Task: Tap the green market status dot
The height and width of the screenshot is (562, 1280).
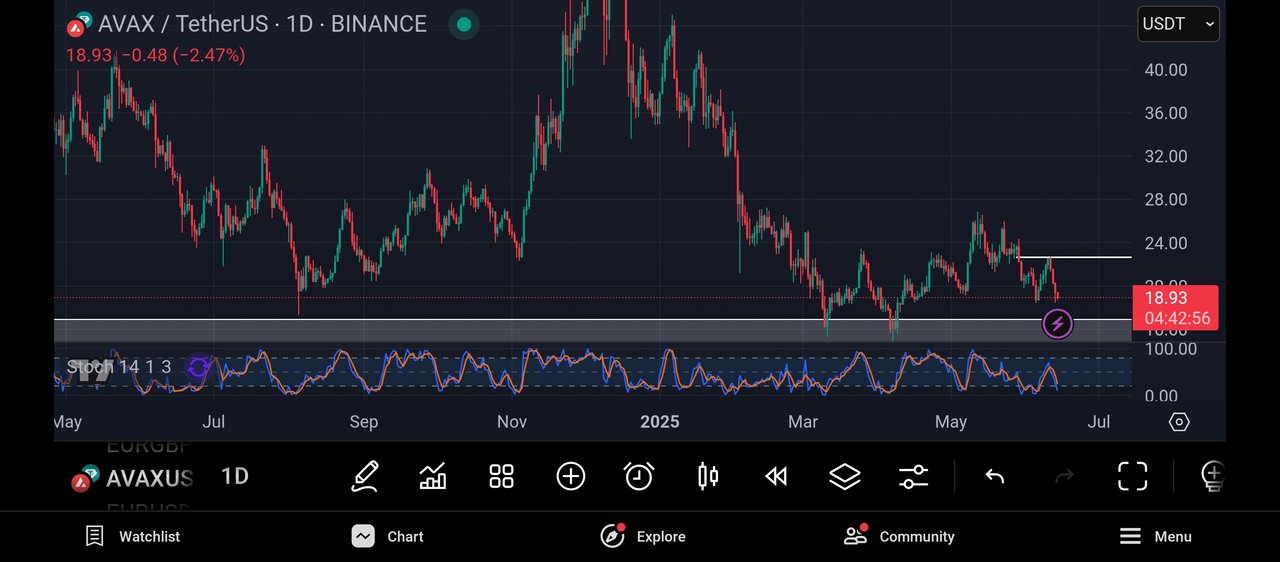Action: pos(462,24)
